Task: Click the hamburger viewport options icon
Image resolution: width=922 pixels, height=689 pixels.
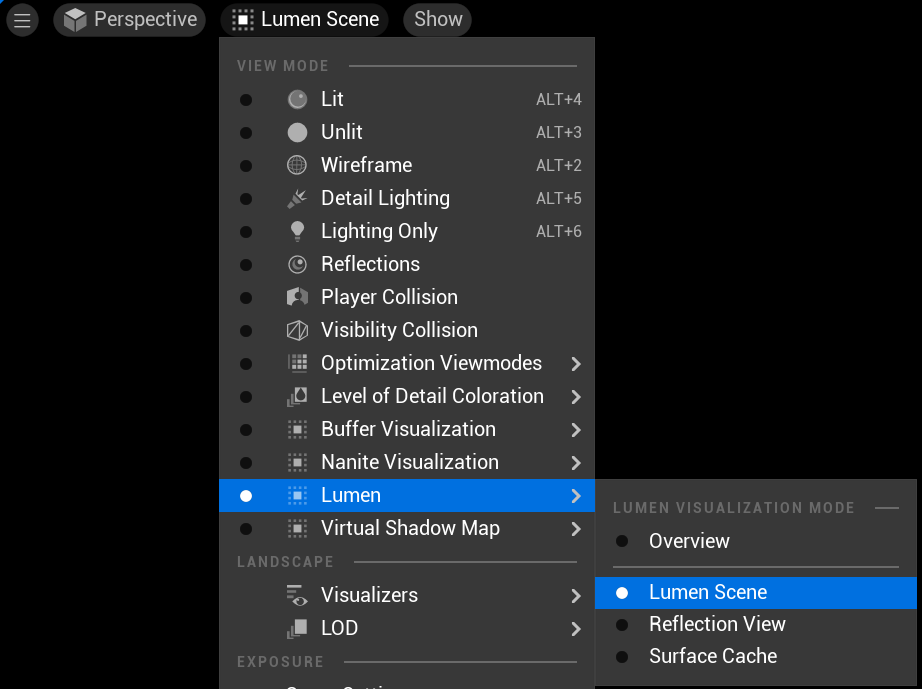Action: pyautogui.click(x=22, y=19)
